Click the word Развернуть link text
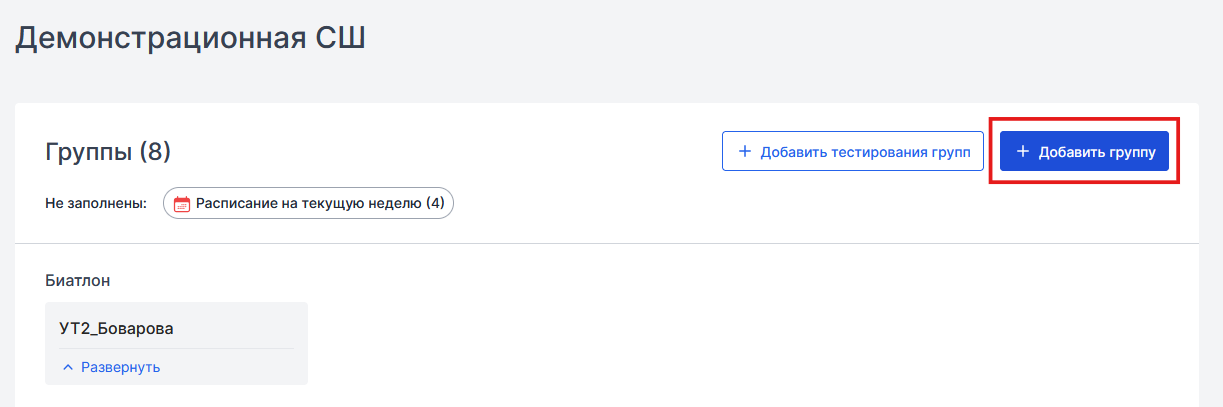 tap(120, 367)
